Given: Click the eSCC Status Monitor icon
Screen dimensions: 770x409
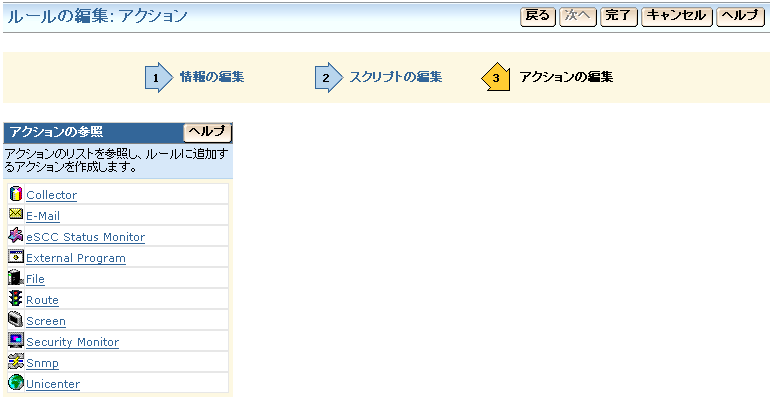Looking at the screenshot, I should 16,236.
